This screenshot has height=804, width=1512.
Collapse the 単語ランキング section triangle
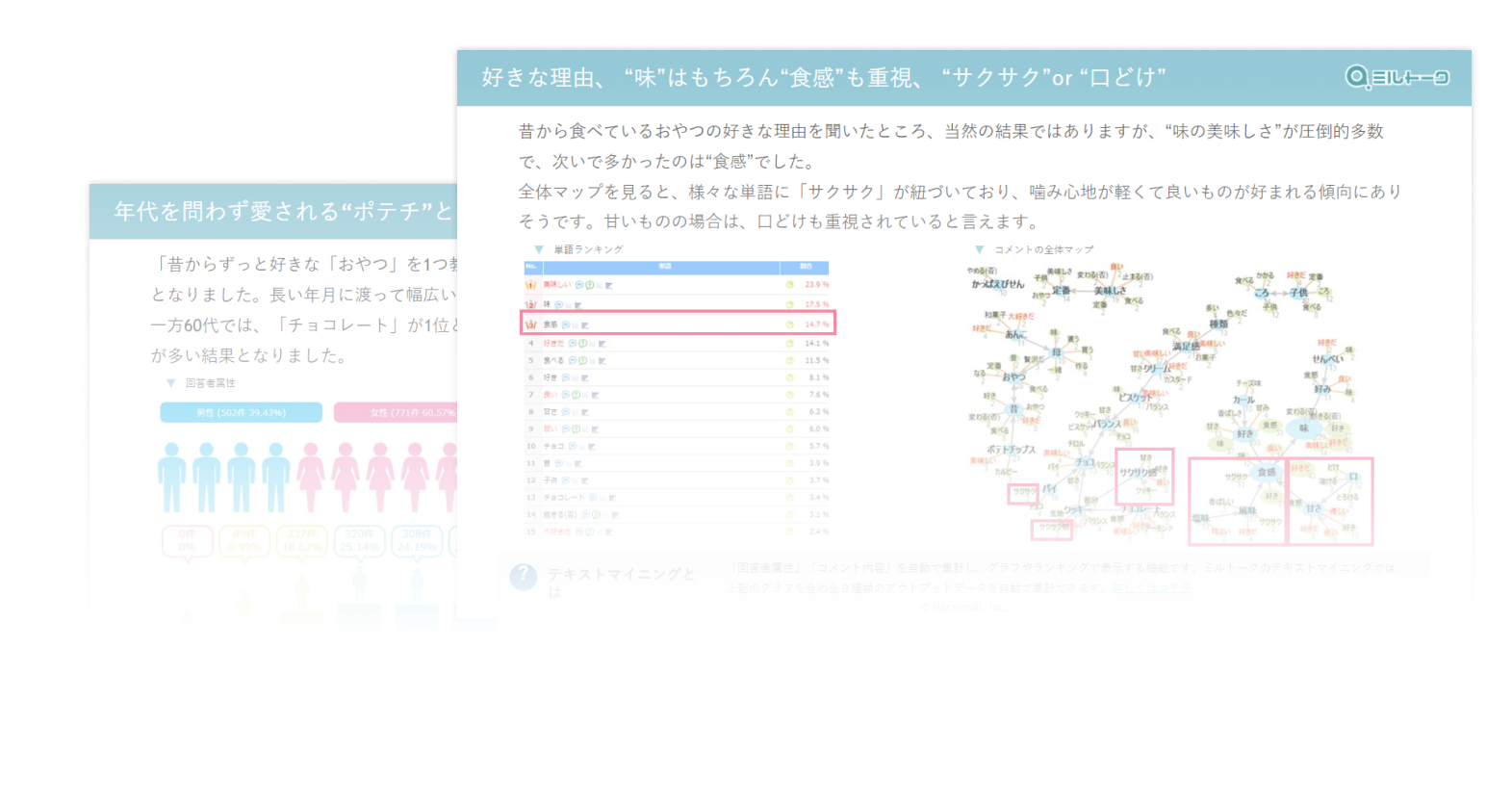point(539,249)
